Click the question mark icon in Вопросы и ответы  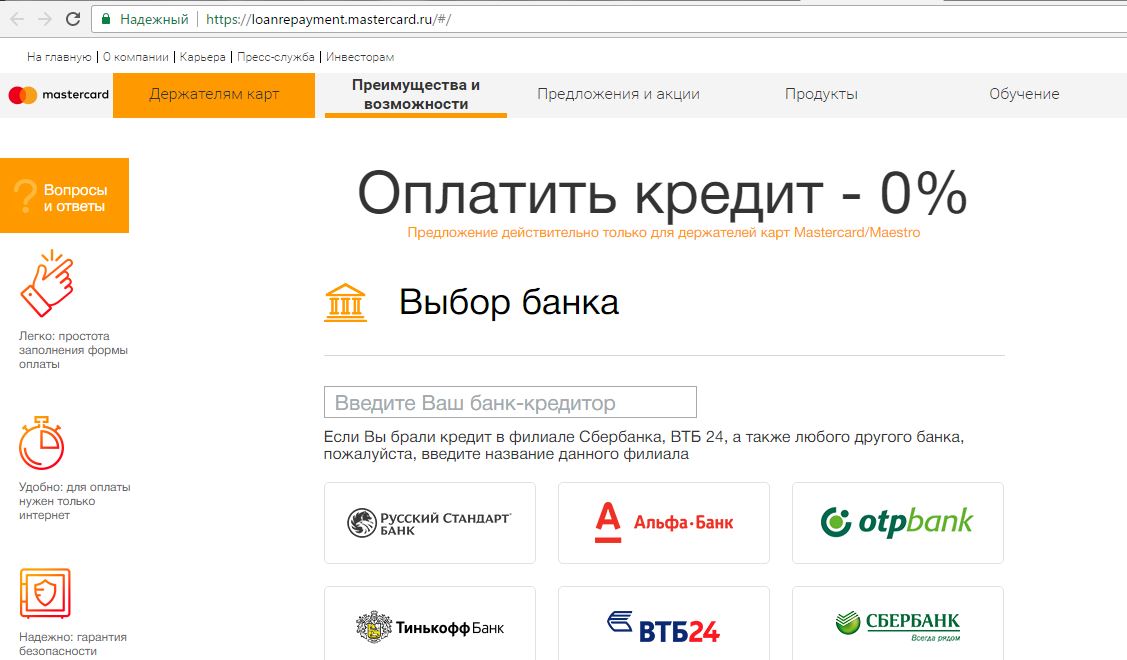coord(25,196)
